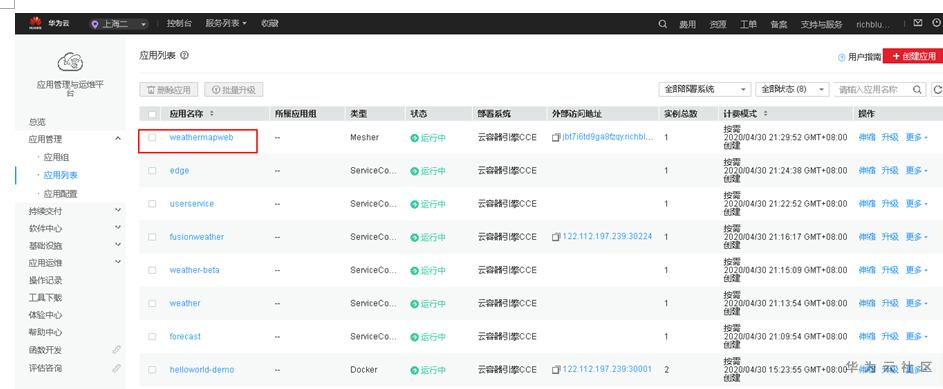Select the forecast row checkbox
The height and width of the screenshot is (389, 943).
pos(152,337)
